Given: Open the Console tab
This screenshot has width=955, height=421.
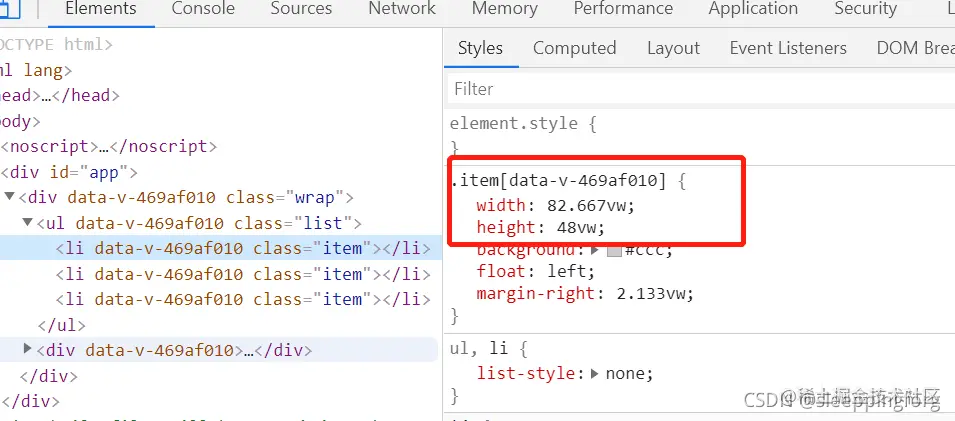Looking at the screenshot, I should [x=203, y=9].
